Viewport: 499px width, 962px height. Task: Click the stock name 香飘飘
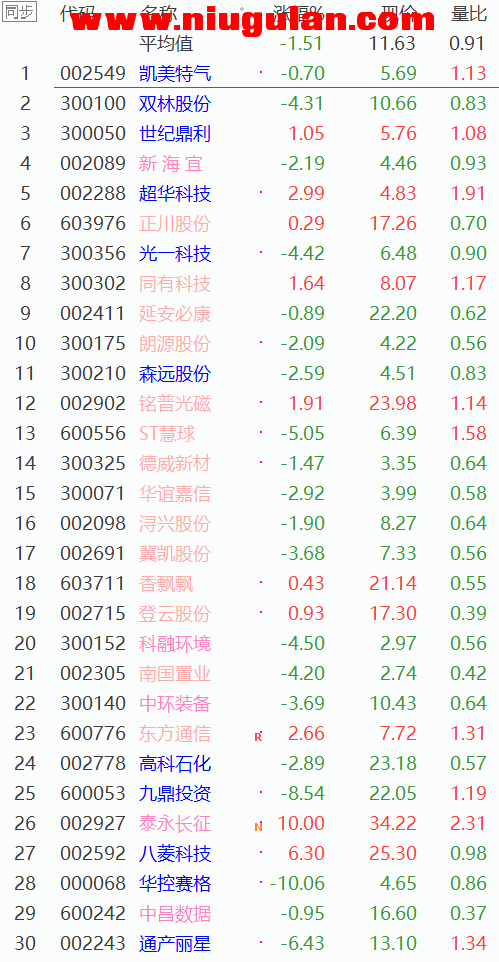[x=166, y=584]
